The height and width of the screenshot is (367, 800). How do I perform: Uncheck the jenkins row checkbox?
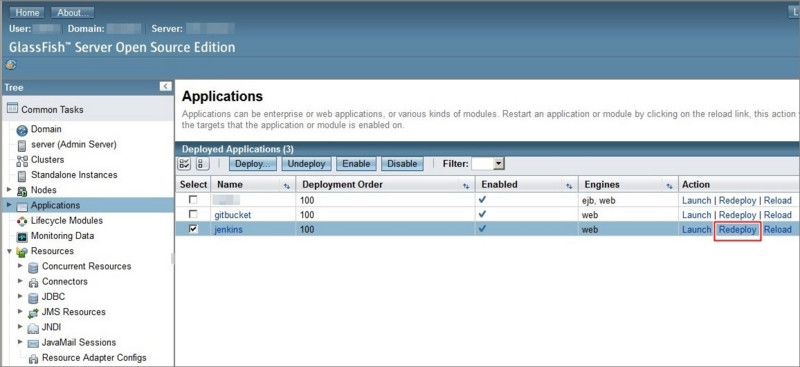pos(193,229)
